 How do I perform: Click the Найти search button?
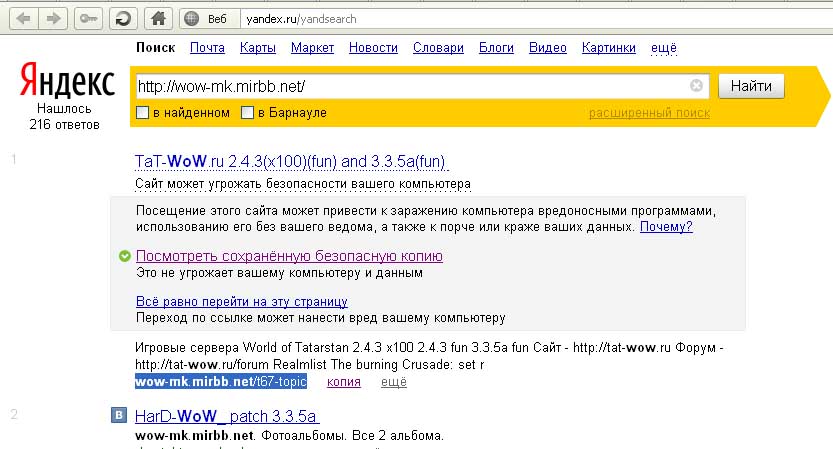[751, 86]
